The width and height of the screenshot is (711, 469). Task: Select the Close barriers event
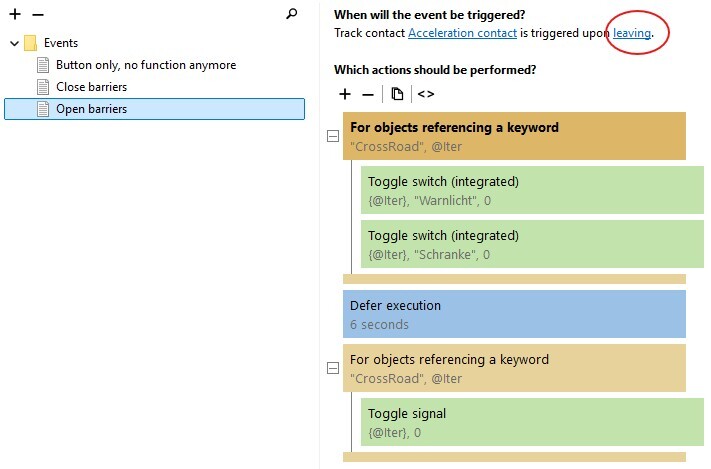pyautogui.click(x=91, y=87)
